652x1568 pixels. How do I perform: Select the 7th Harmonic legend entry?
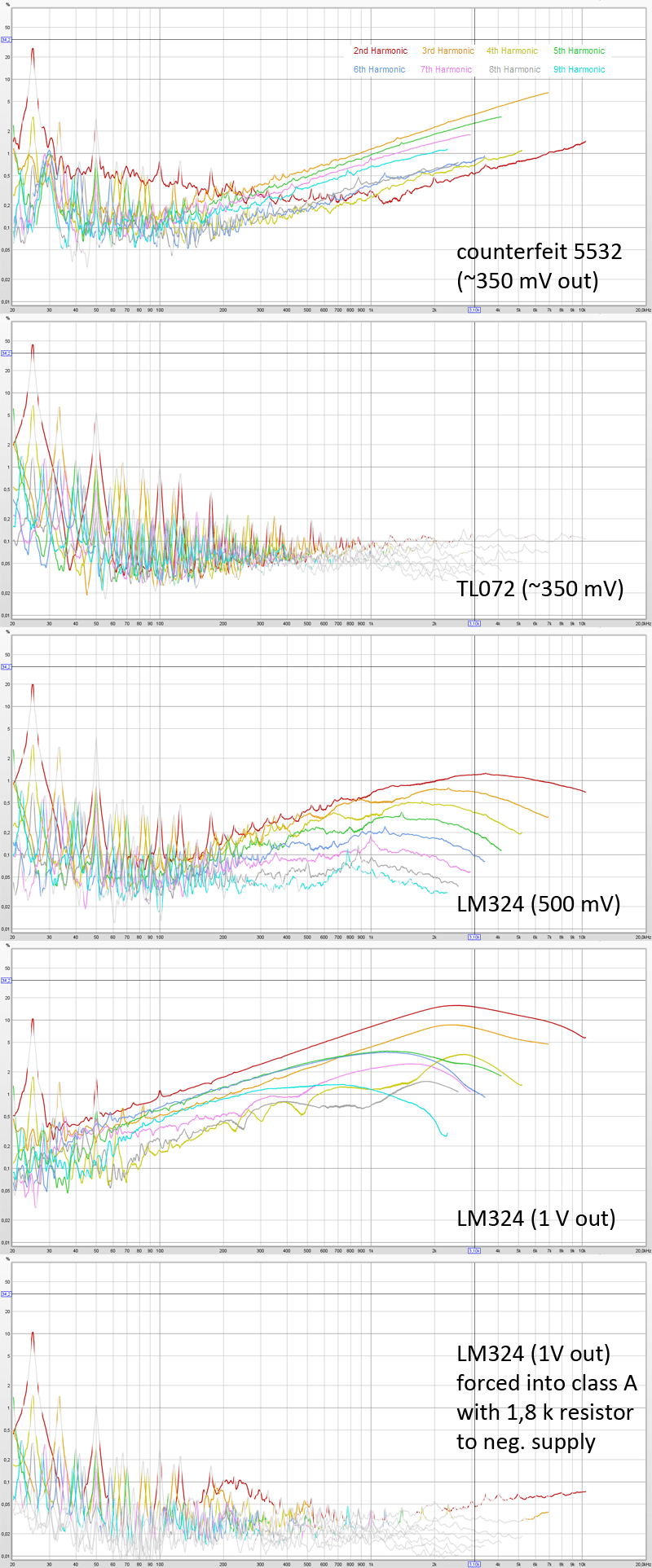click(446, 69)
